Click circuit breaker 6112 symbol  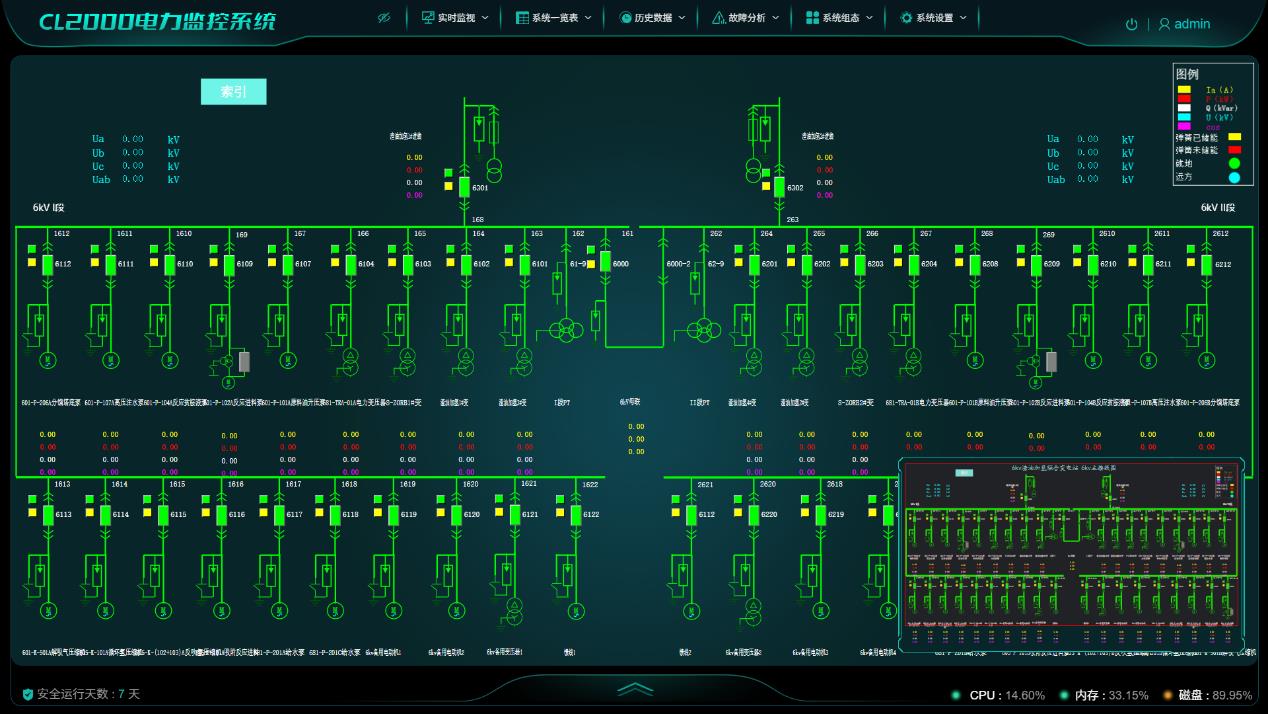[47, 264]
